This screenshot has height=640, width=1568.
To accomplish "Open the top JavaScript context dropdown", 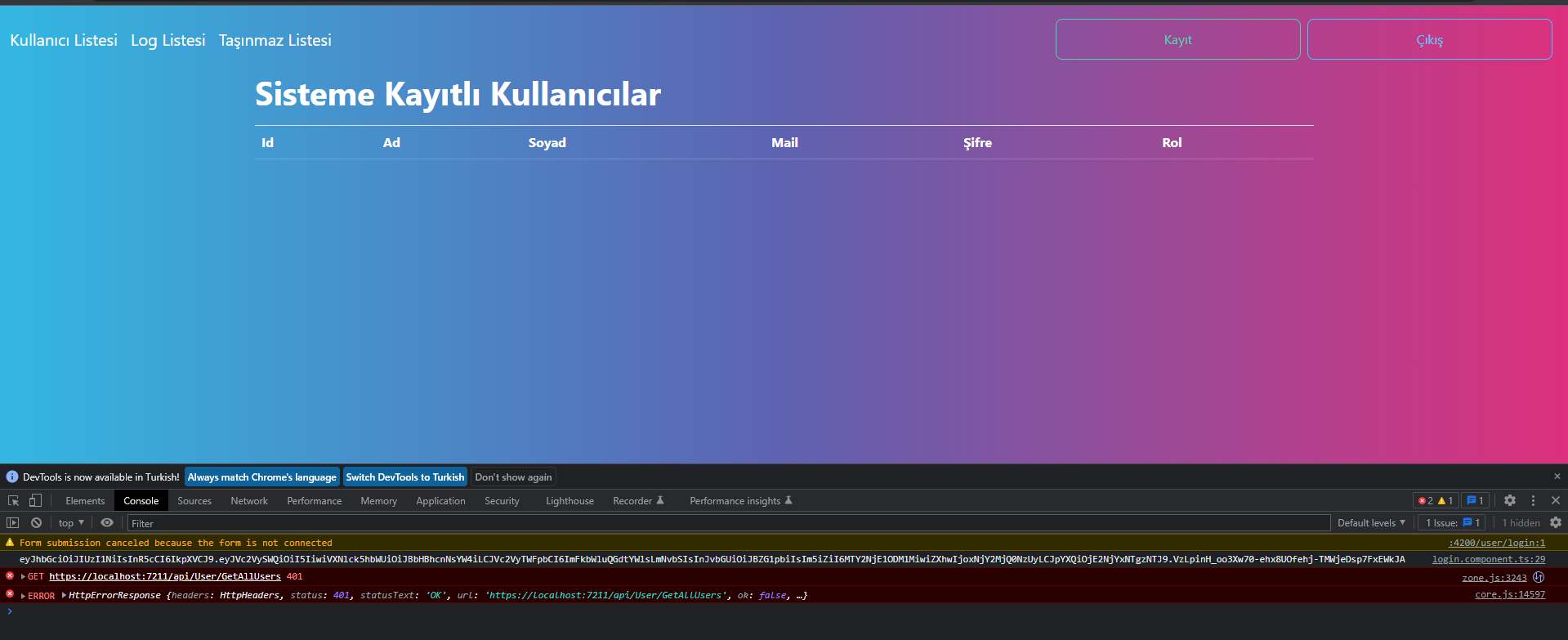I will pos(71,522).
